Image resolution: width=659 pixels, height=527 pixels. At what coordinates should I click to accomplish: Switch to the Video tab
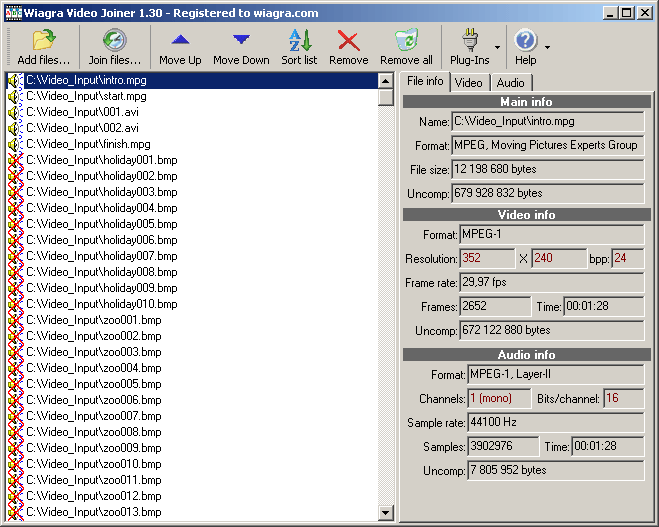469,83
